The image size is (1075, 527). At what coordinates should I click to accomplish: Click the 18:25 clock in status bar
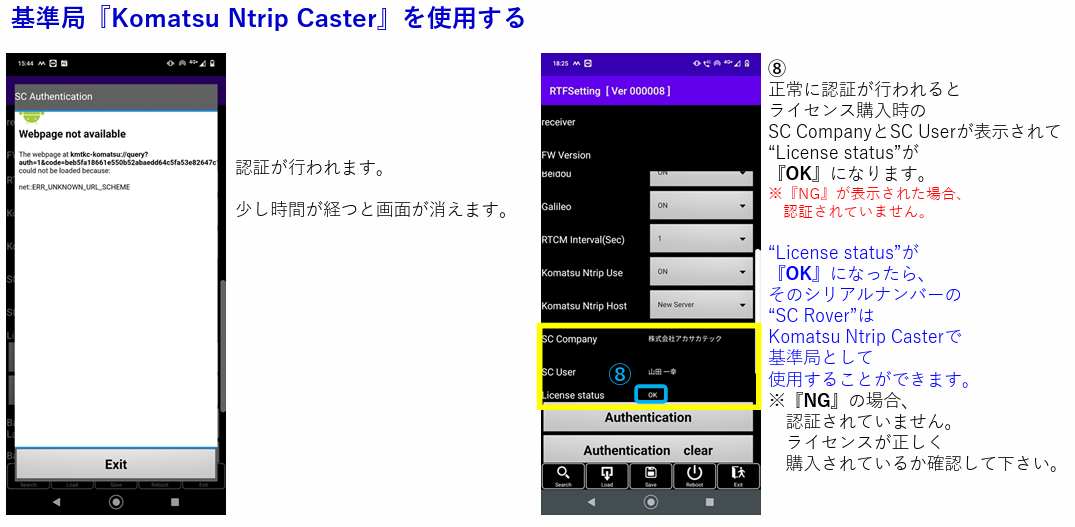click(560, 63)
